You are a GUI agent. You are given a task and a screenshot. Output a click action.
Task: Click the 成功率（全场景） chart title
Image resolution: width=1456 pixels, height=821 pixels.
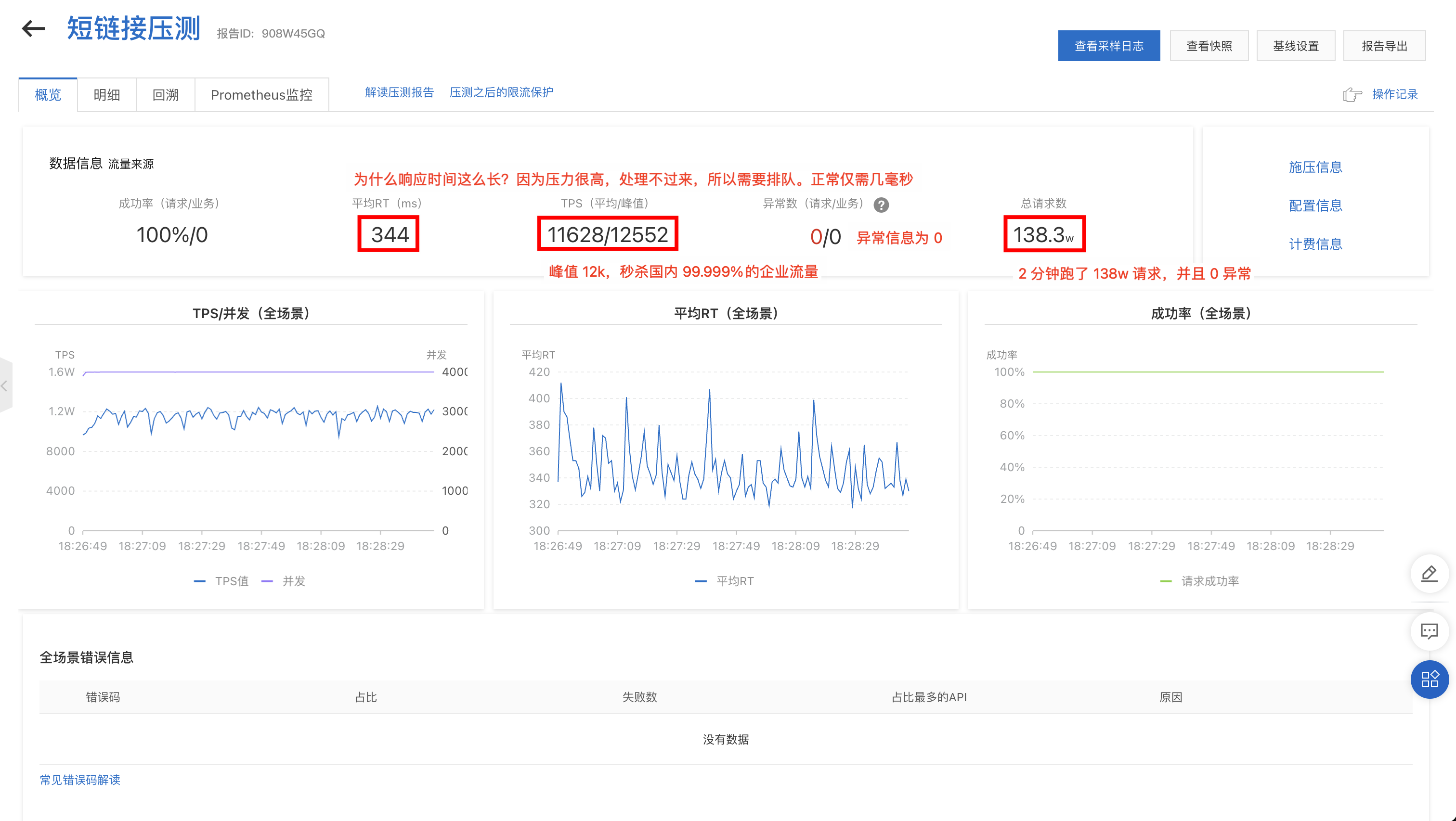point(1201,314)
